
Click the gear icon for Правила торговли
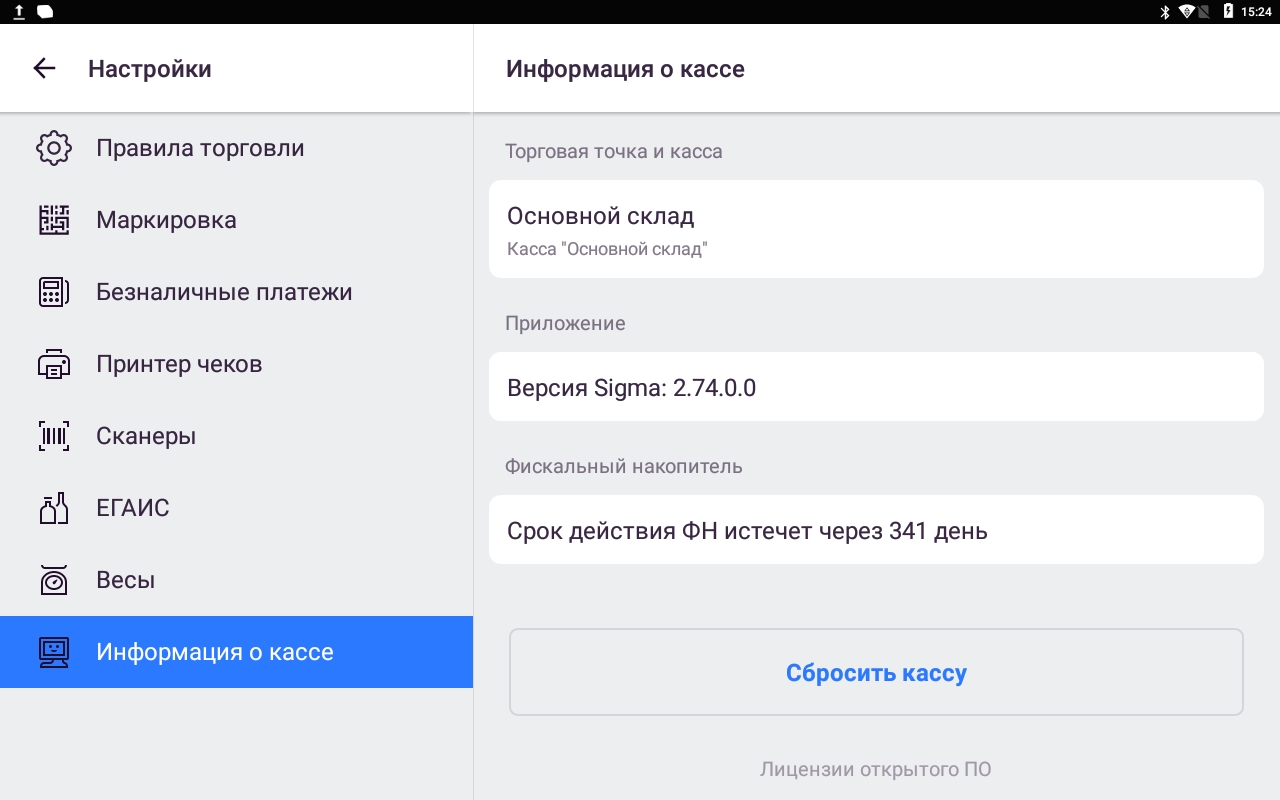(54, 148)
